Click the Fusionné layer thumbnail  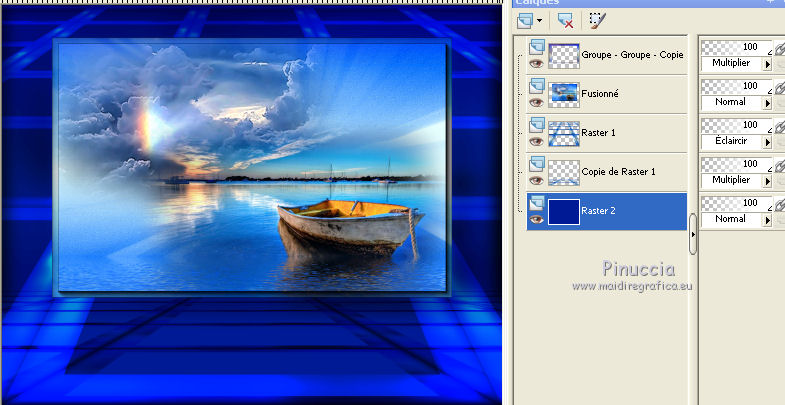tap(564, 95)
